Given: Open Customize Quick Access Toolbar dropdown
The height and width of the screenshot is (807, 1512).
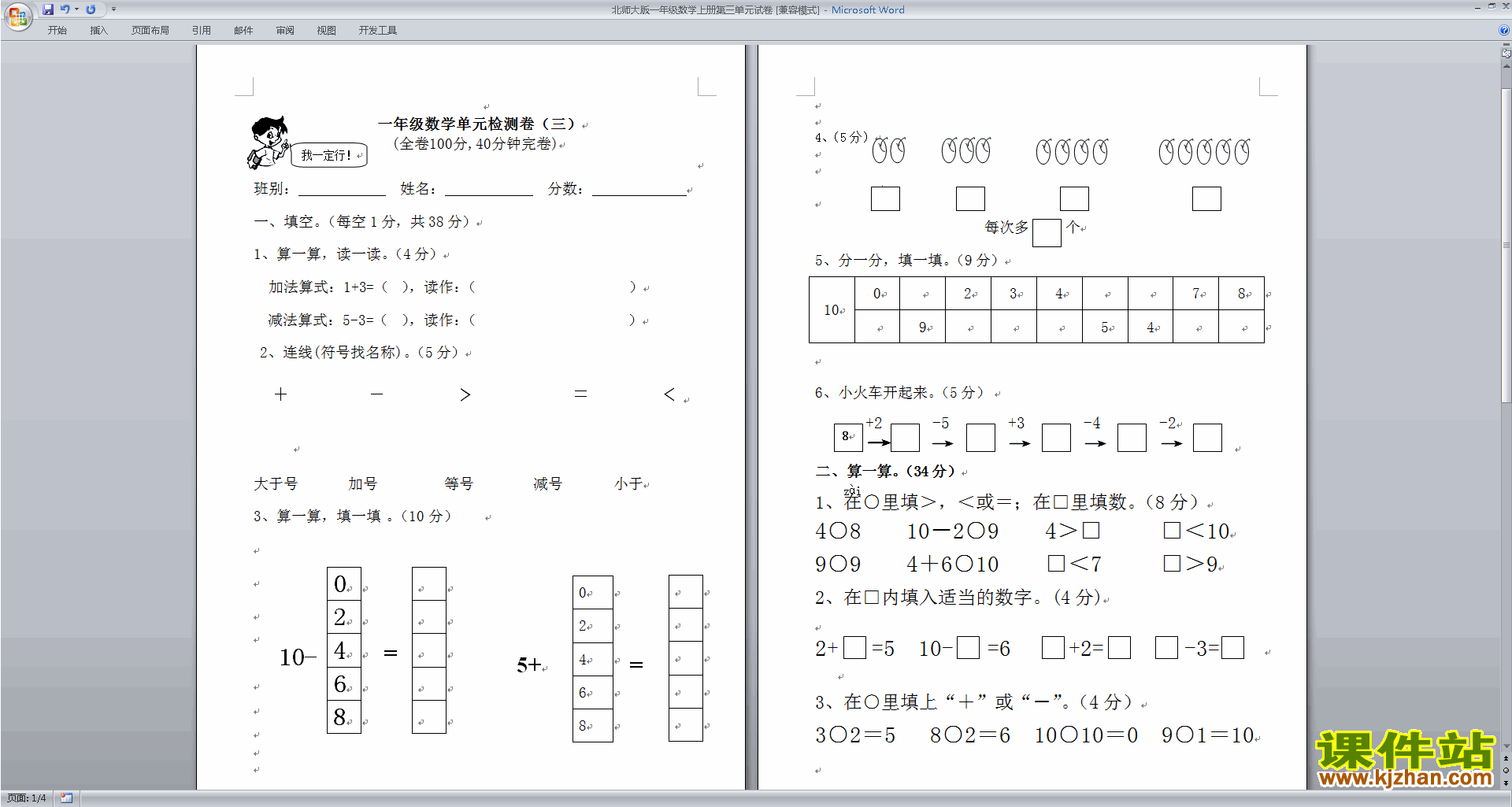Looking at the screenshot, I should pos(113,9).
